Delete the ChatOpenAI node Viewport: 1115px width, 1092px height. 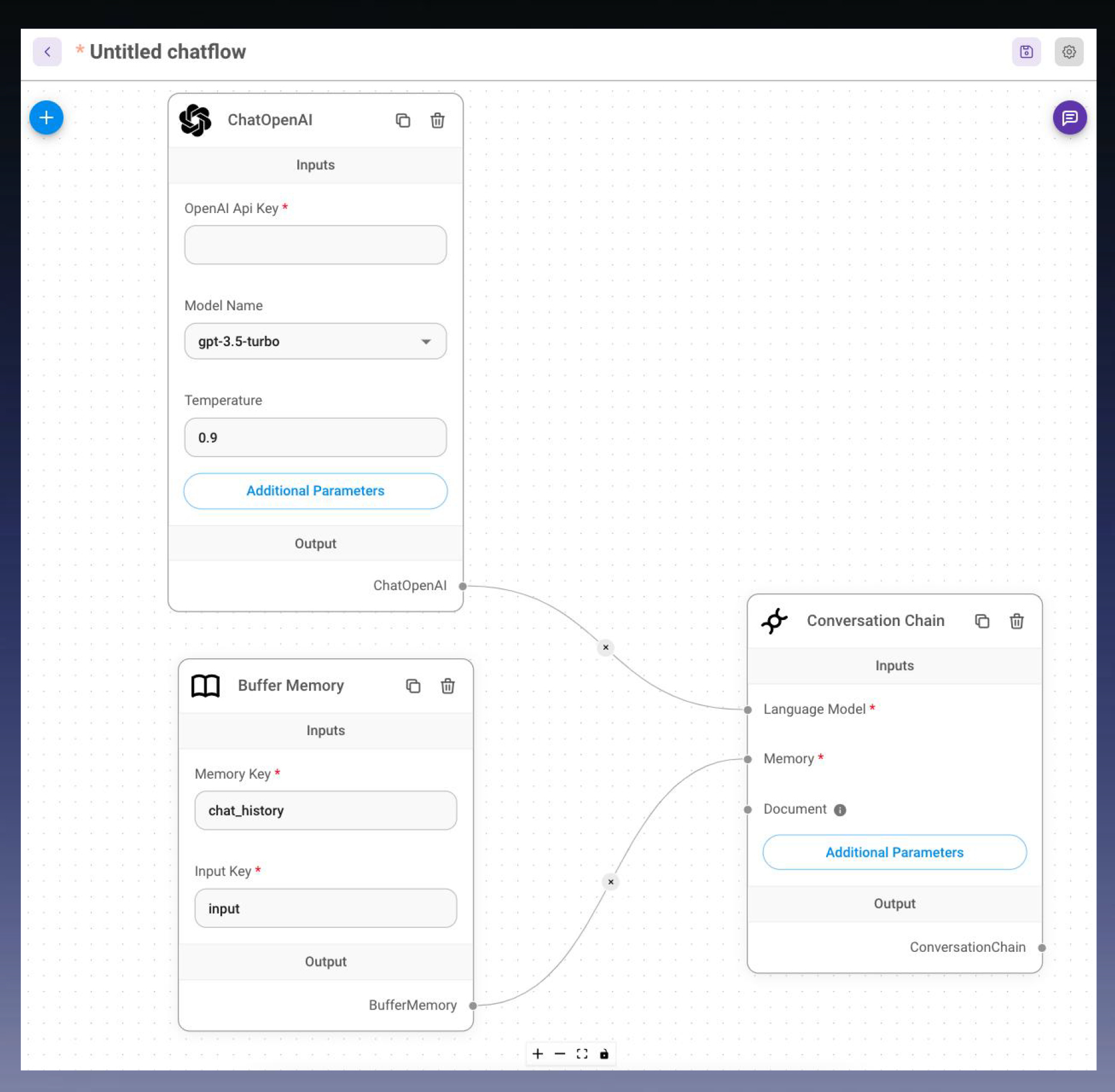[x=438, y=121]
